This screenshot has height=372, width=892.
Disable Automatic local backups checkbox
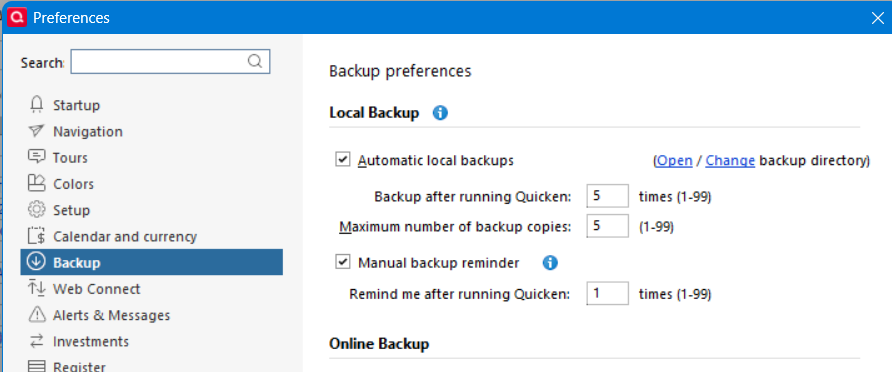(343, 159)
